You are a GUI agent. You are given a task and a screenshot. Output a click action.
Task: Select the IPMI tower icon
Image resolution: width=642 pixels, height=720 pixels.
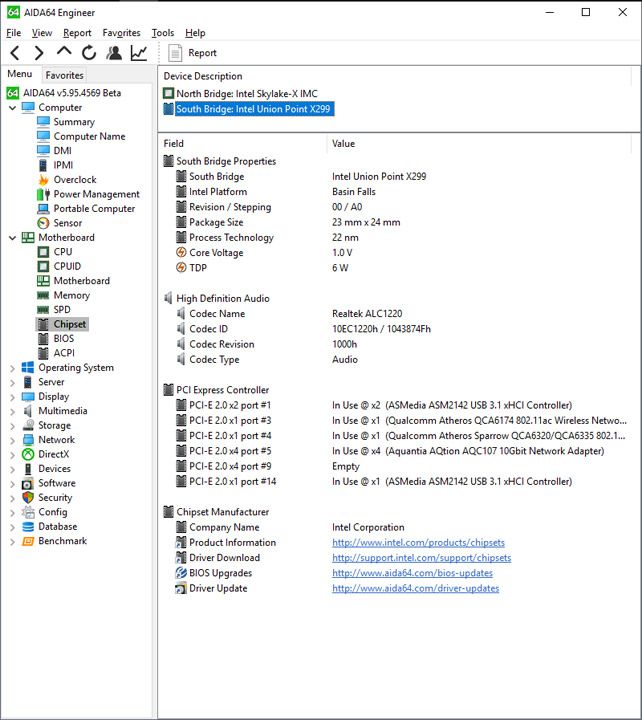(x=43, y=165)
